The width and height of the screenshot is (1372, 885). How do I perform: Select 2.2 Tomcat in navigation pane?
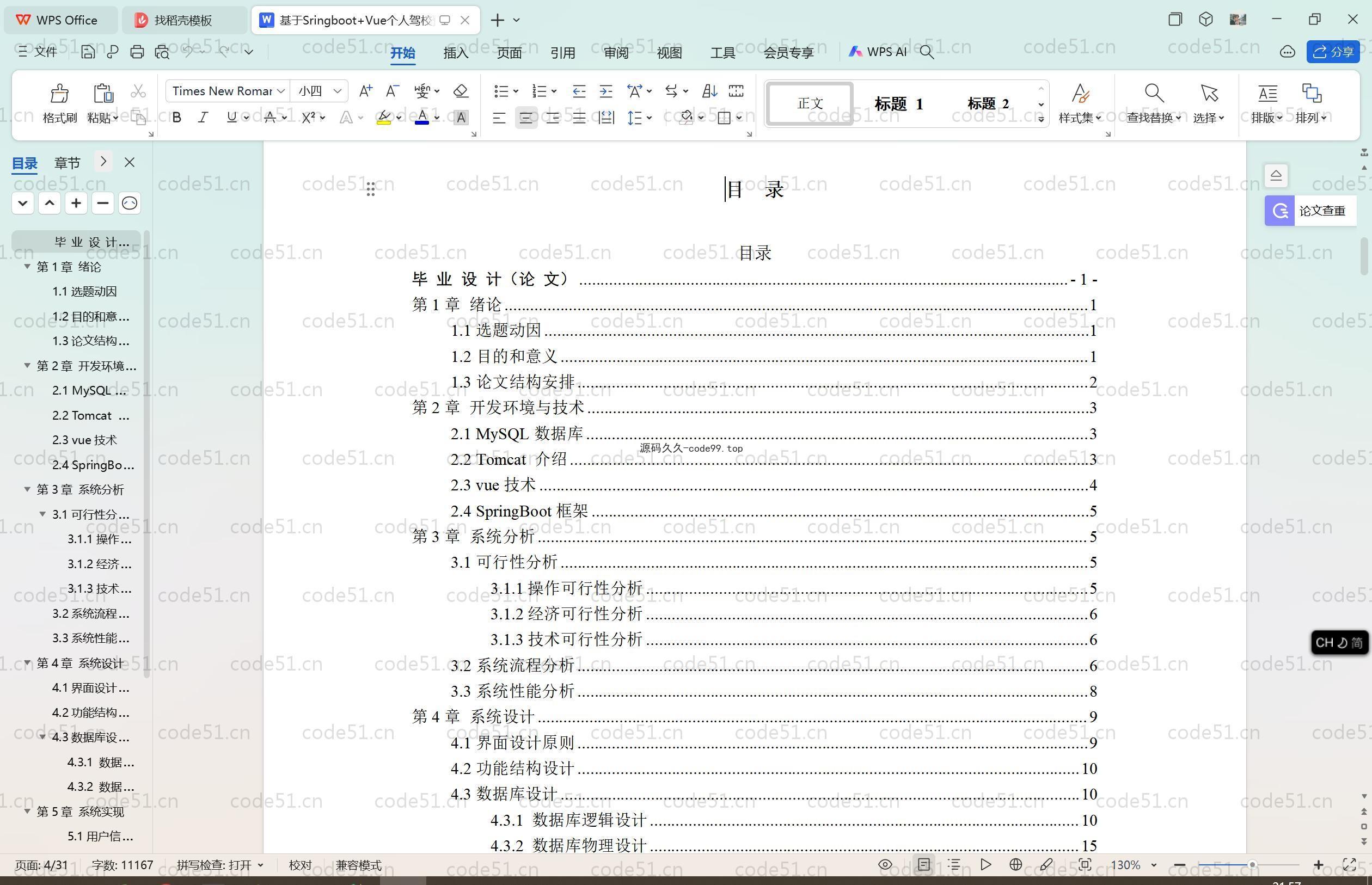(90, 415)
